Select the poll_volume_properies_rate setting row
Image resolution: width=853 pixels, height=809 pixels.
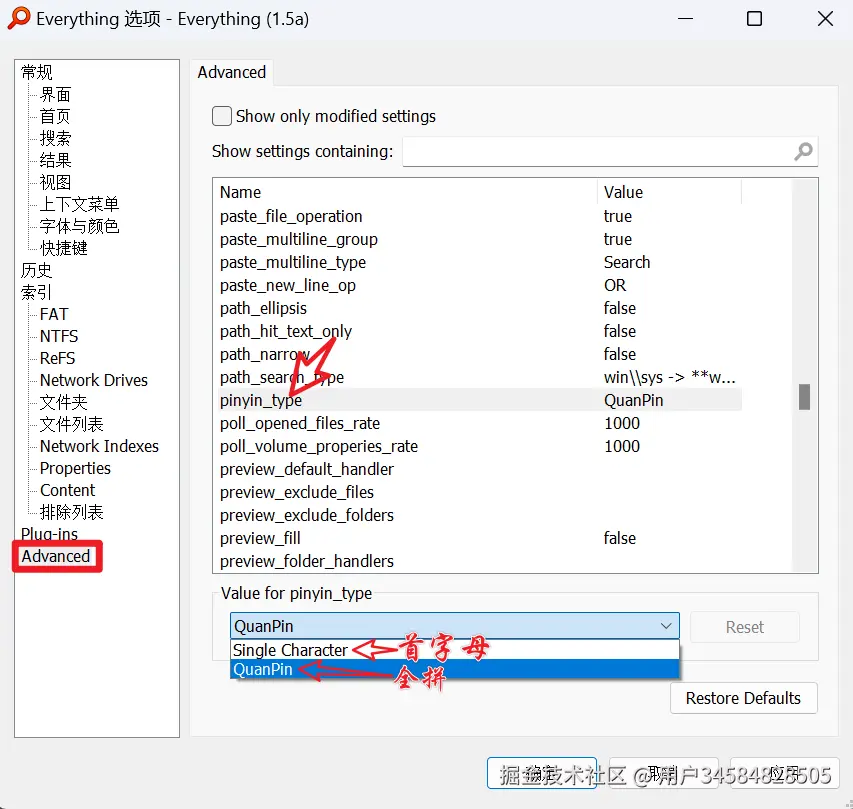(x=479, y=446)
